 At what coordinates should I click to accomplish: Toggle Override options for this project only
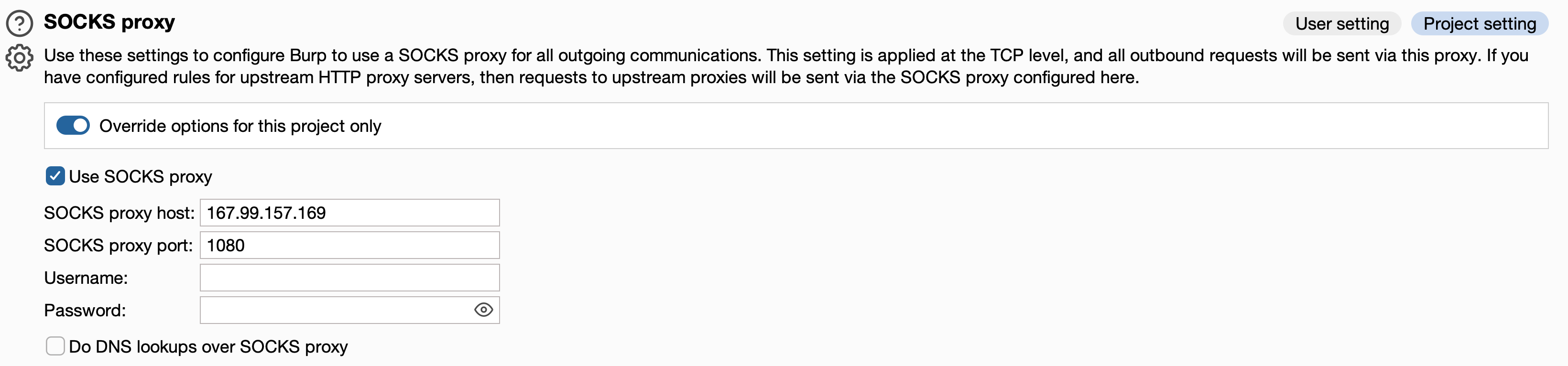coord(73,125)
